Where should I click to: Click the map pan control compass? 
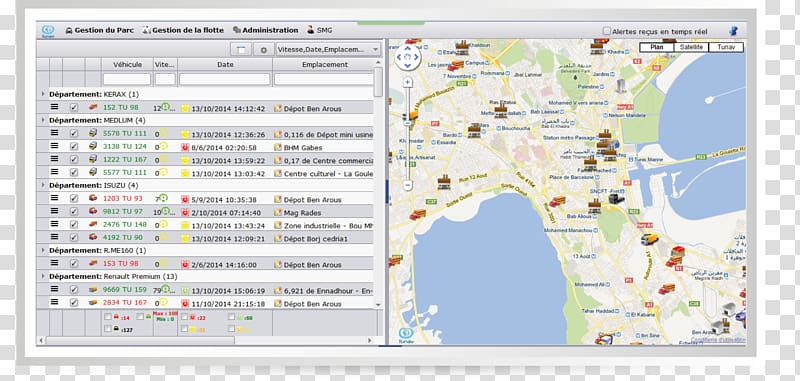pos(408,57)
